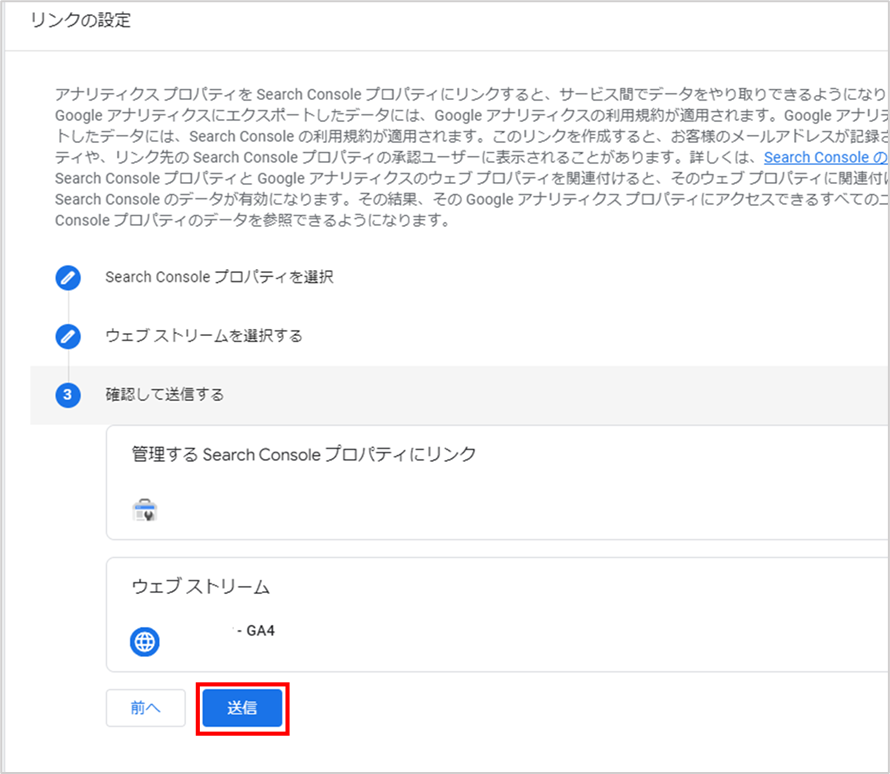Click the 'ウェブ ストリームを選択する' step label
This screenshot has width=890, height=774.
click(x=204, y=336)
